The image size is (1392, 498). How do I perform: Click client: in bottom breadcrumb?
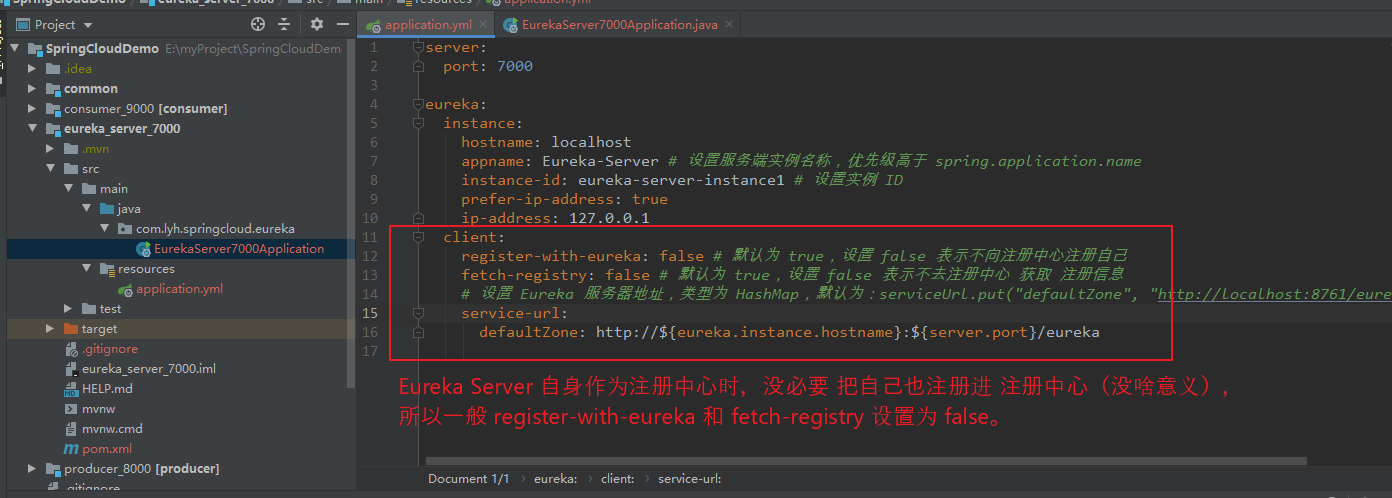(617, 479)
